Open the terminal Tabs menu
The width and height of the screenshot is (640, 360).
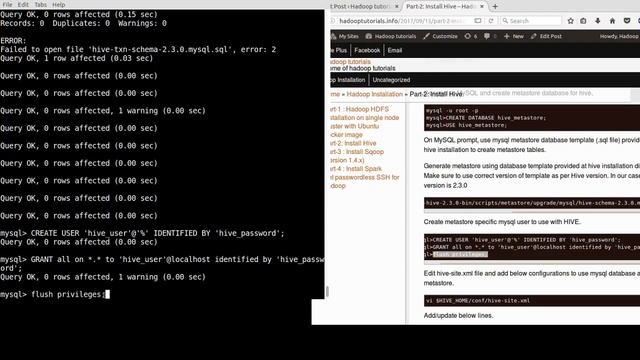(40, 4)
